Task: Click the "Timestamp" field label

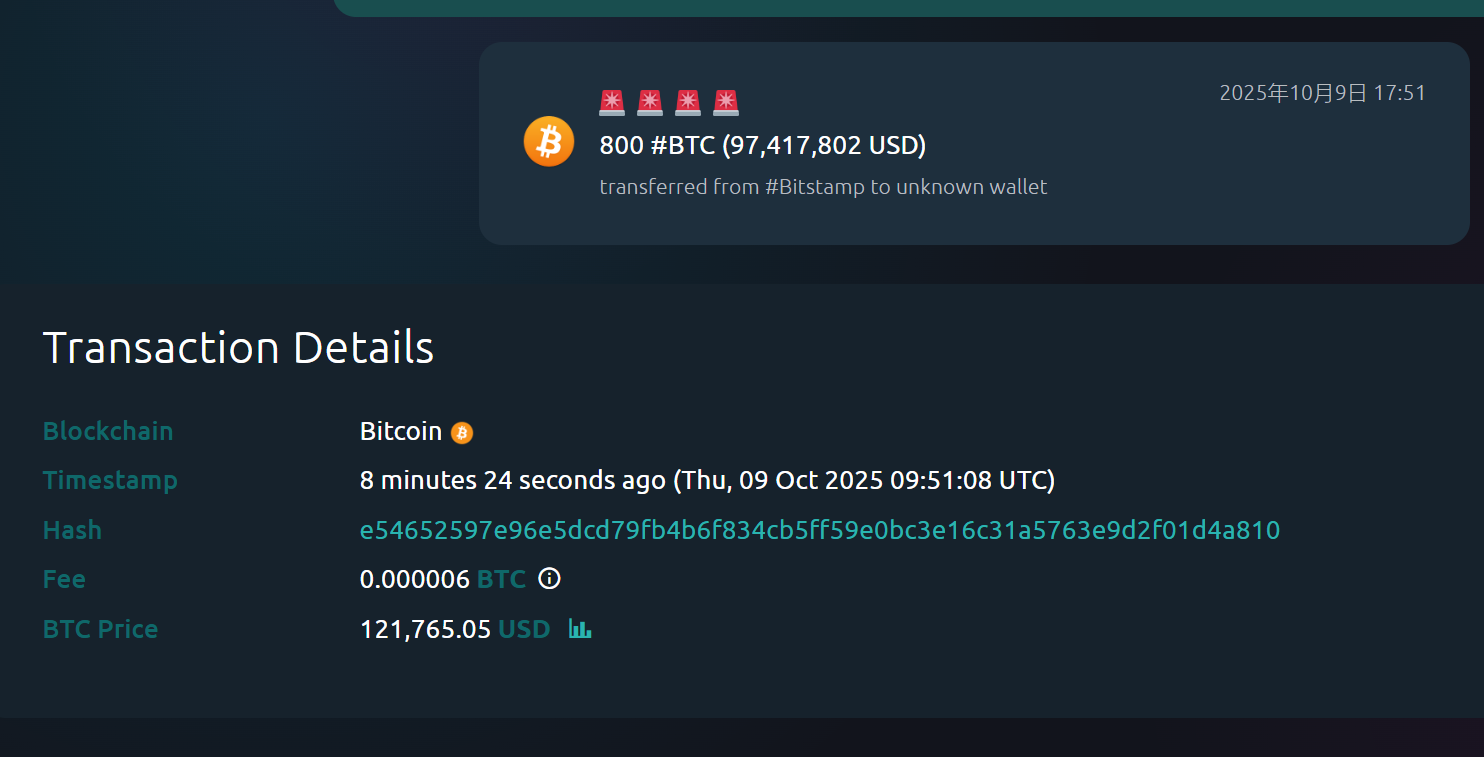Action: (110, 480)
